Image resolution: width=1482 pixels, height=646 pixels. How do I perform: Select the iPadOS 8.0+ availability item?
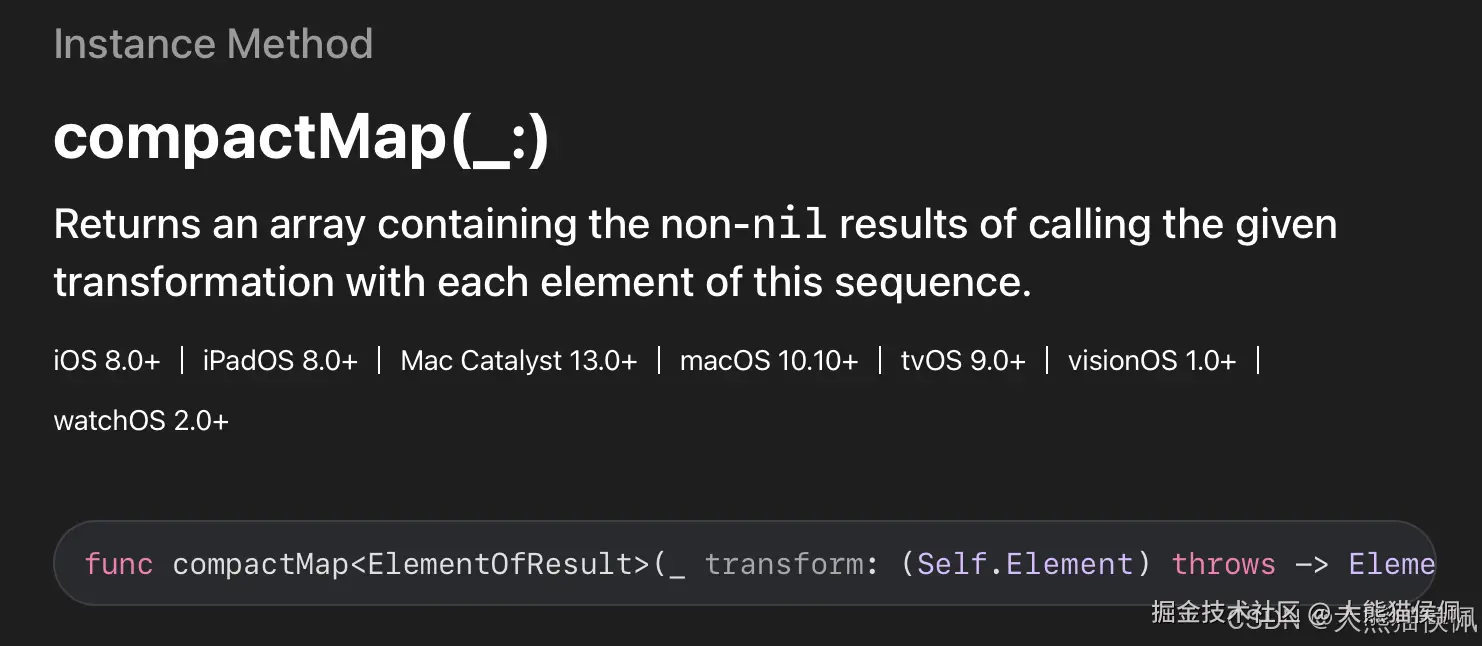[280, 361]
